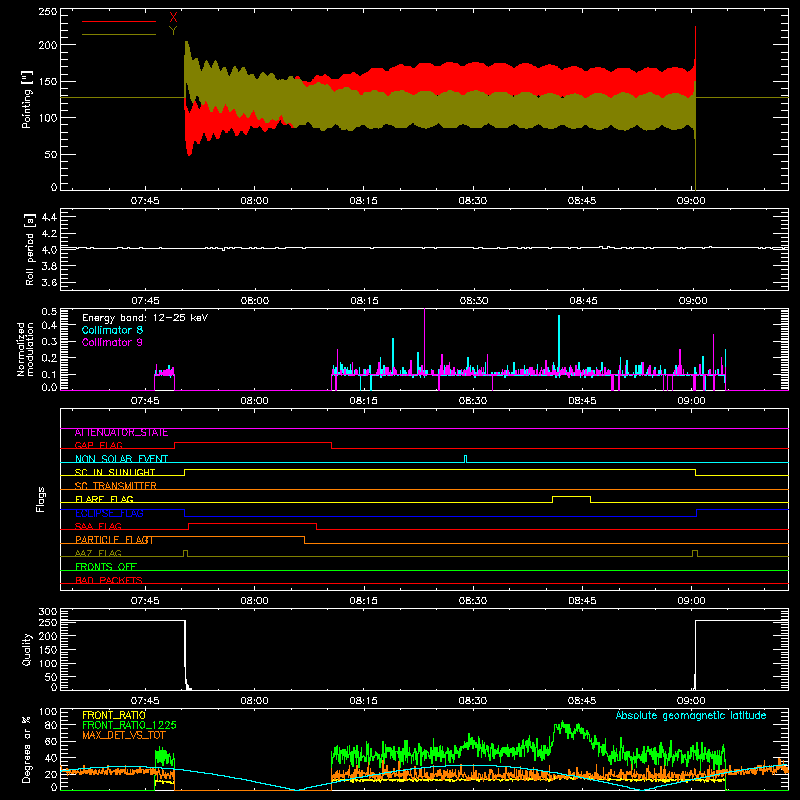Screen dimensions: 800x800
Task: Click the ATTENUATOR_STATE flag label
Action: pyautogui.click(x=121, y=433)
